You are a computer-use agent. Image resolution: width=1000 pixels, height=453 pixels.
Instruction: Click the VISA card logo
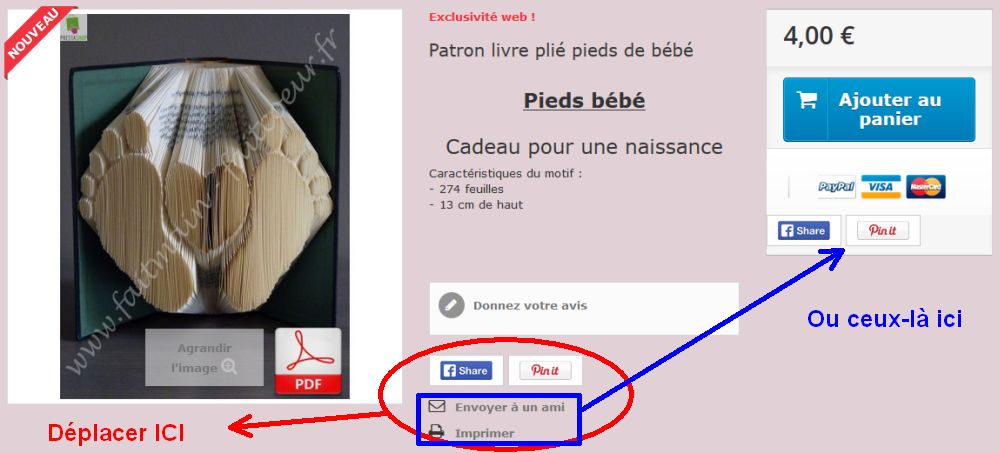click(x=881, y=187)
